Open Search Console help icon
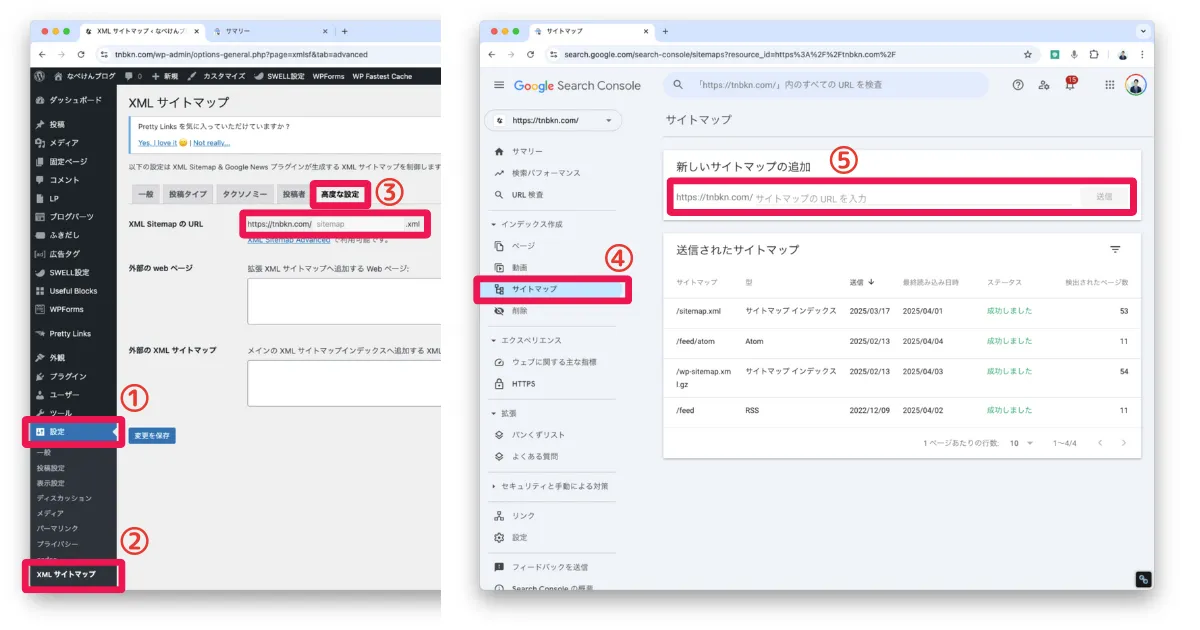The width and height of the screenshot is (1200, 630). (x=1018, y=85)
